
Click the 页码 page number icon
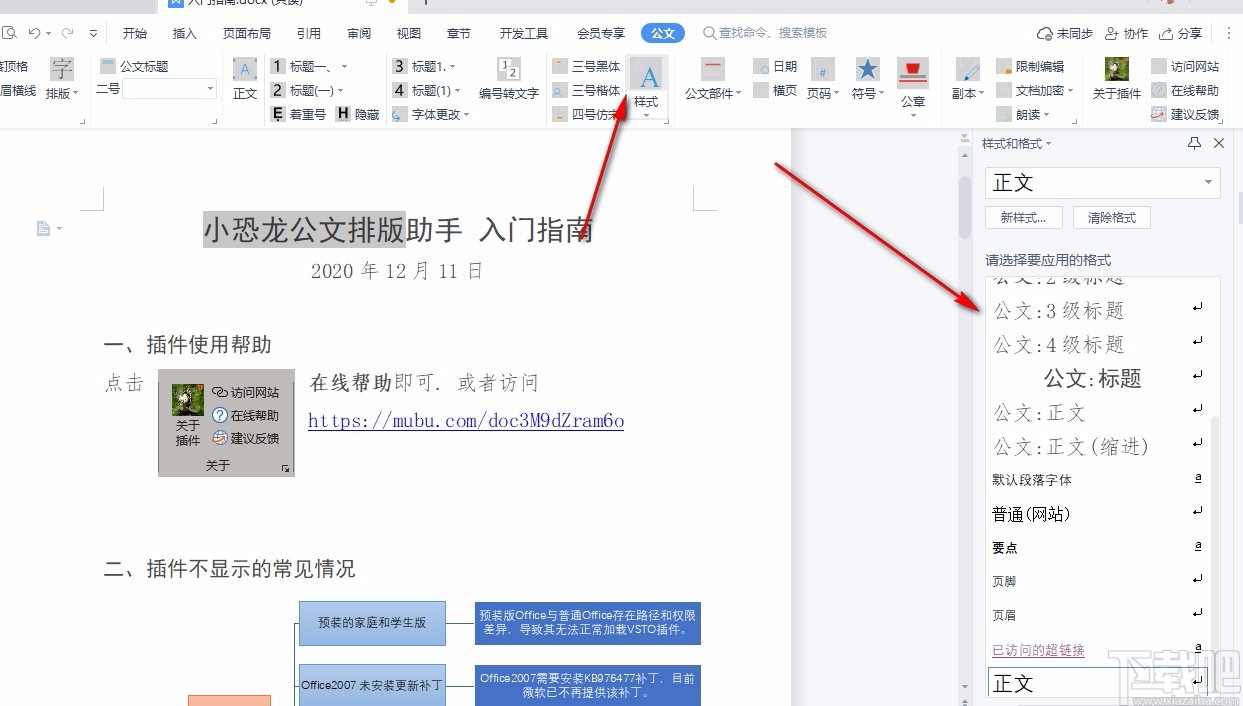click(822, 80)
